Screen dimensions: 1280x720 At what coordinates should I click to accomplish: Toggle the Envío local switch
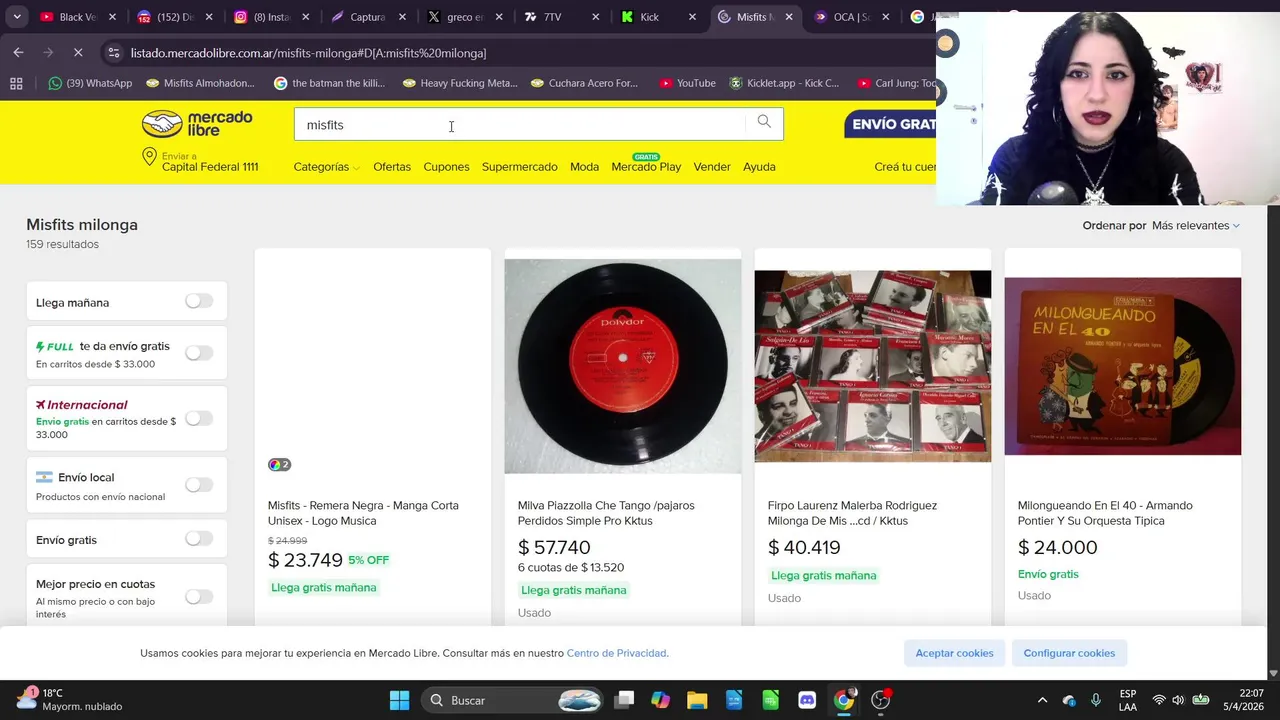(199, 485)
